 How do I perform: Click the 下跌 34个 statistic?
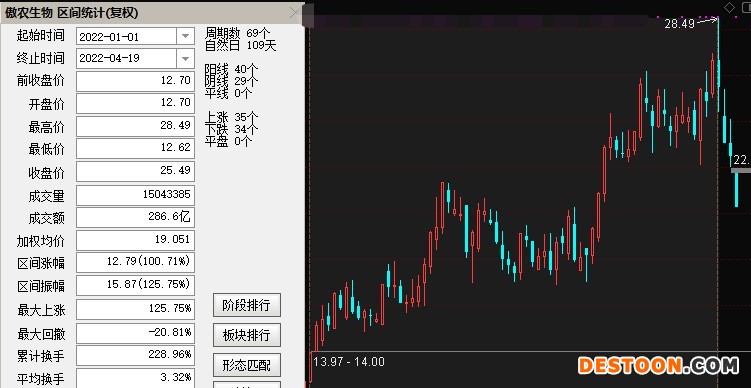point(231,129)
